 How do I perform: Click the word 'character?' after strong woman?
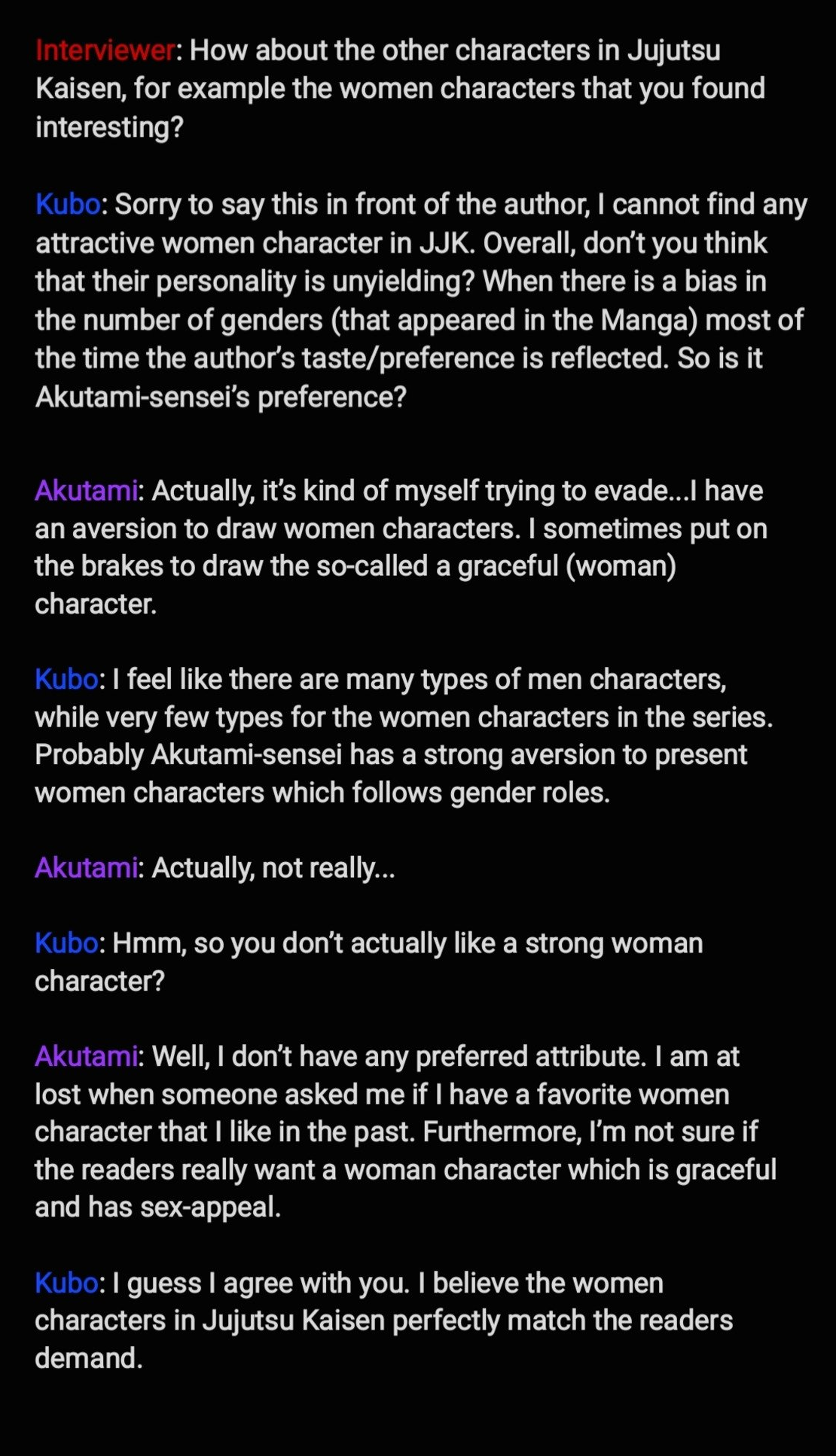99,981
